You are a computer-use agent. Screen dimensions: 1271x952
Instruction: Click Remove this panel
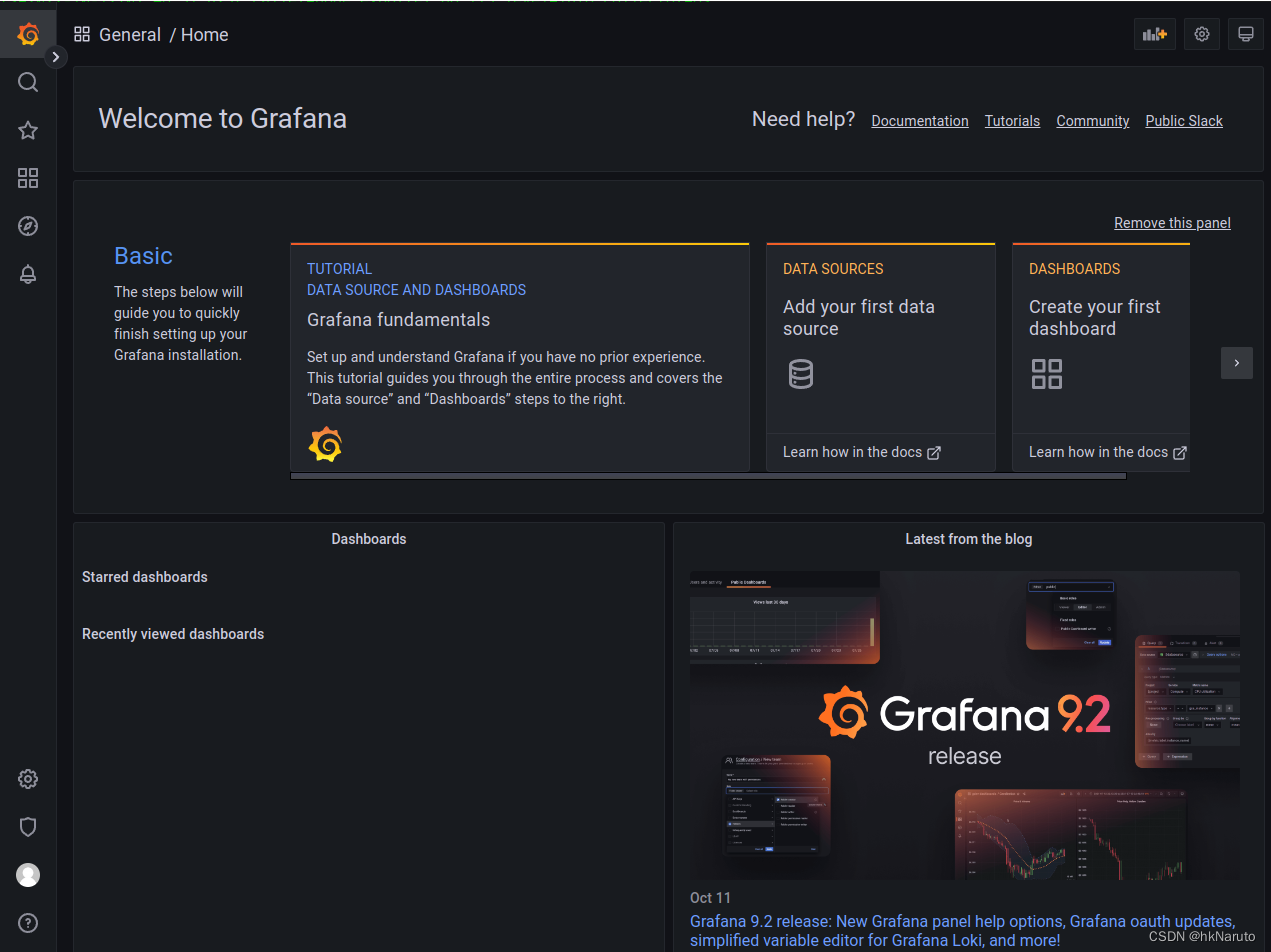[x=1172, y=222]
